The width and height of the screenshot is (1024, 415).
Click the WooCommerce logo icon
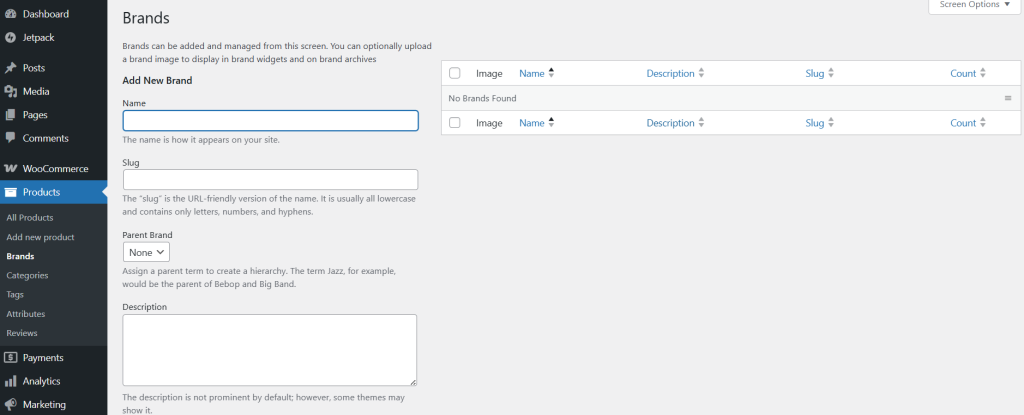point(10,169)
